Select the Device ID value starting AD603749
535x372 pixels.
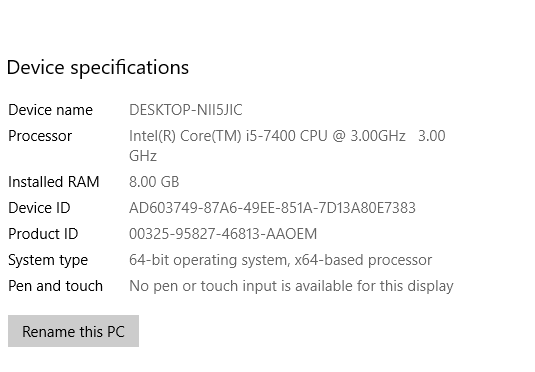(272, 208)
